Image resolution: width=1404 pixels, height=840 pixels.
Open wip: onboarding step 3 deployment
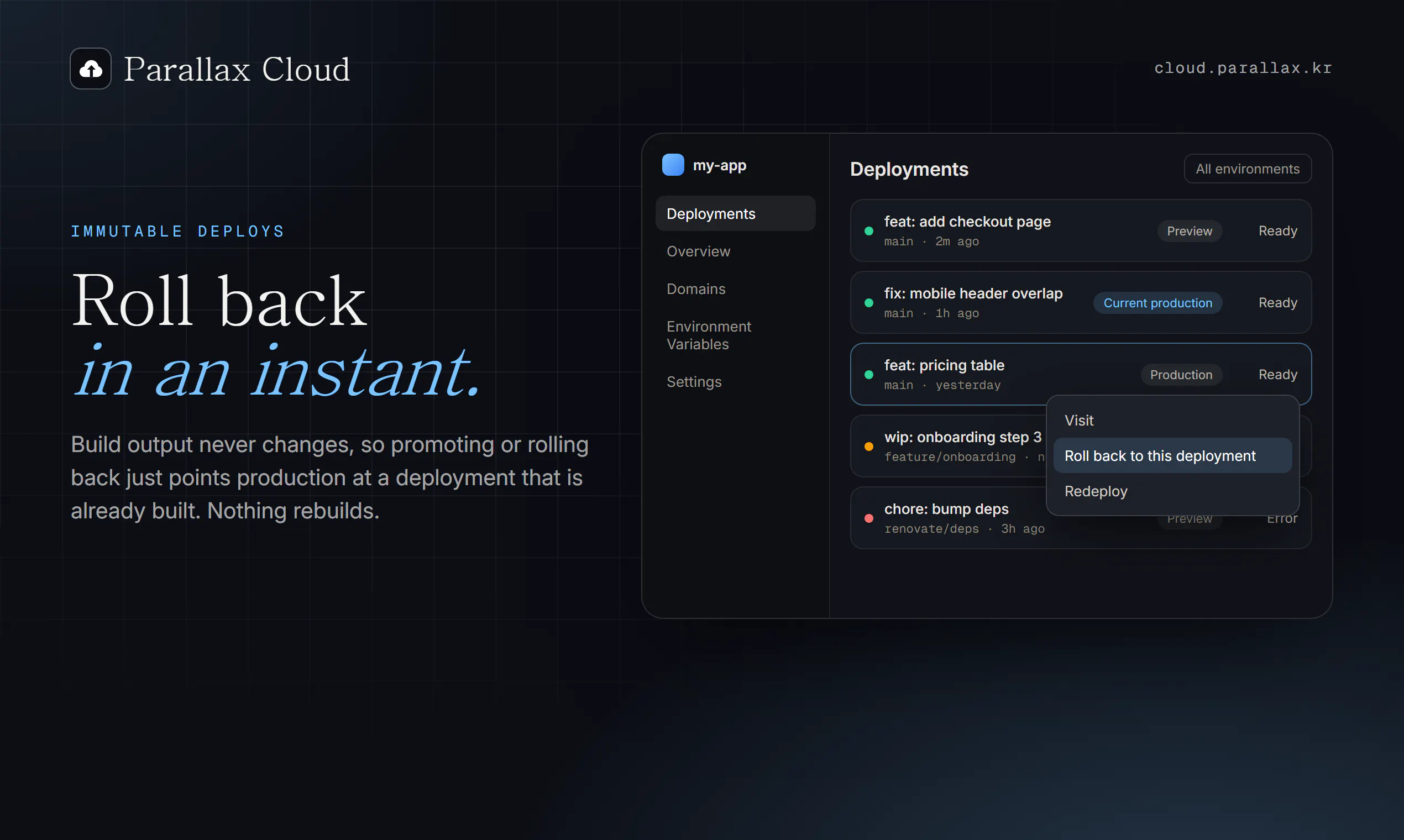[x=949, y=446]
